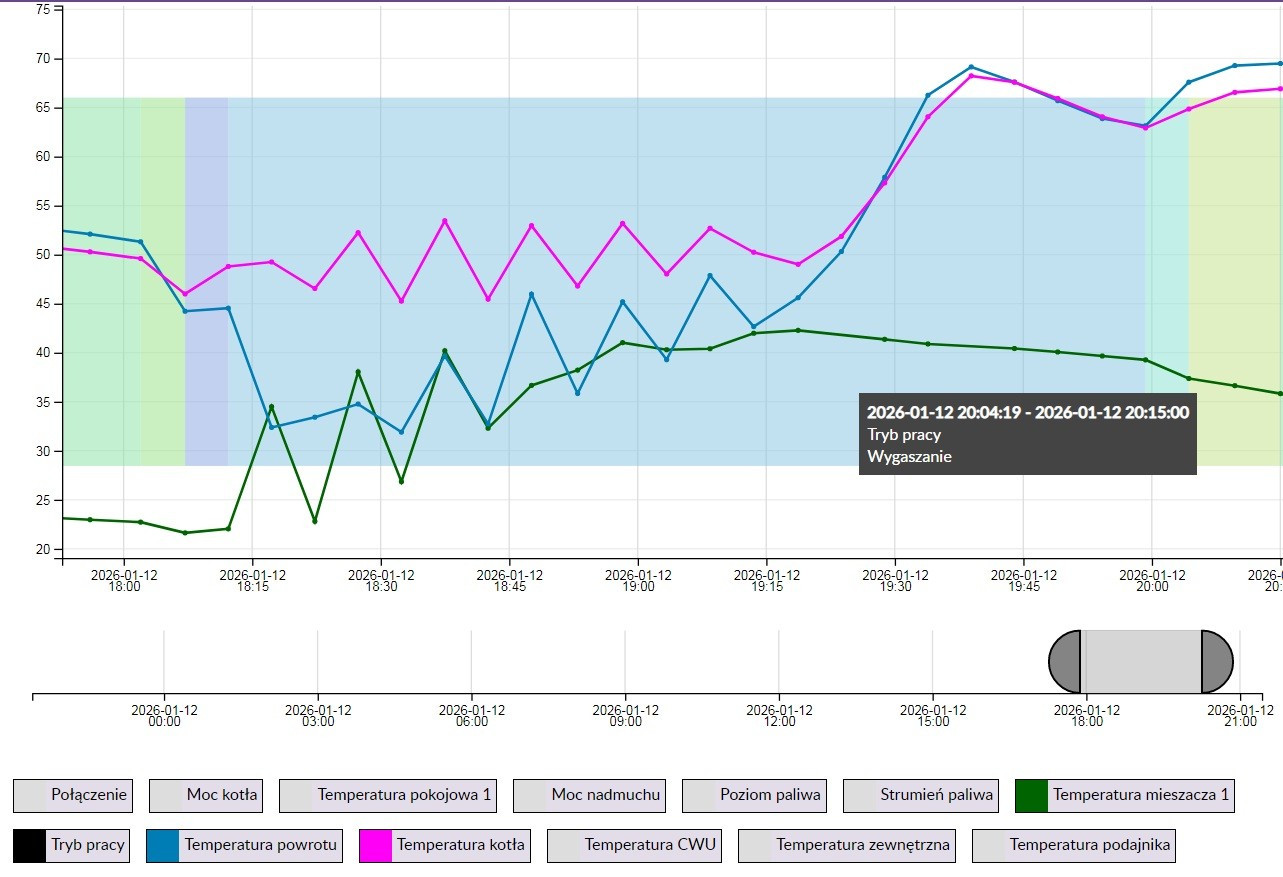The height and width of the screenshot is (877, 1283).
Task: Toggle Moc kotła series visibility
Action: pyautogui.click(x=206, y=796)
